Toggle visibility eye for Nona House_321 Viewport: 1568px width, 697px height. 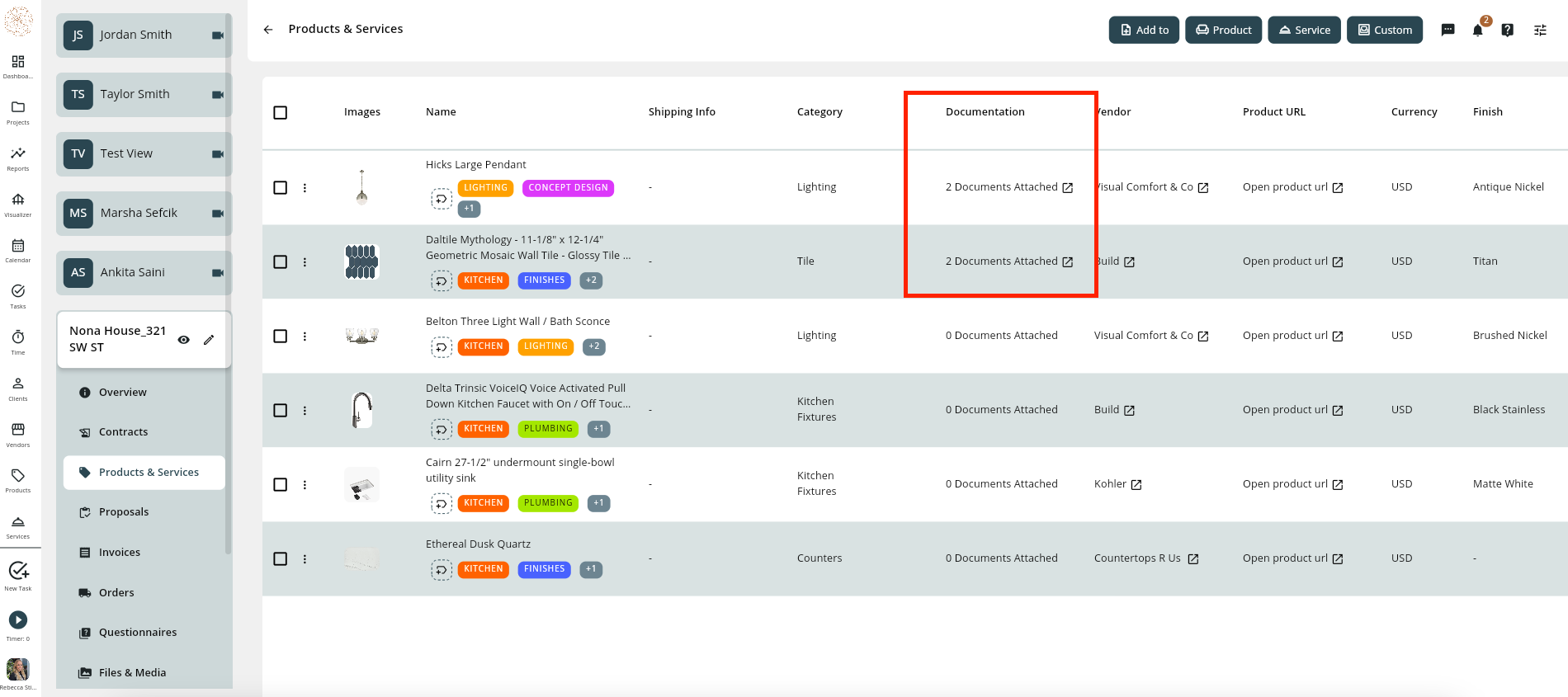(x=184, y=340)
